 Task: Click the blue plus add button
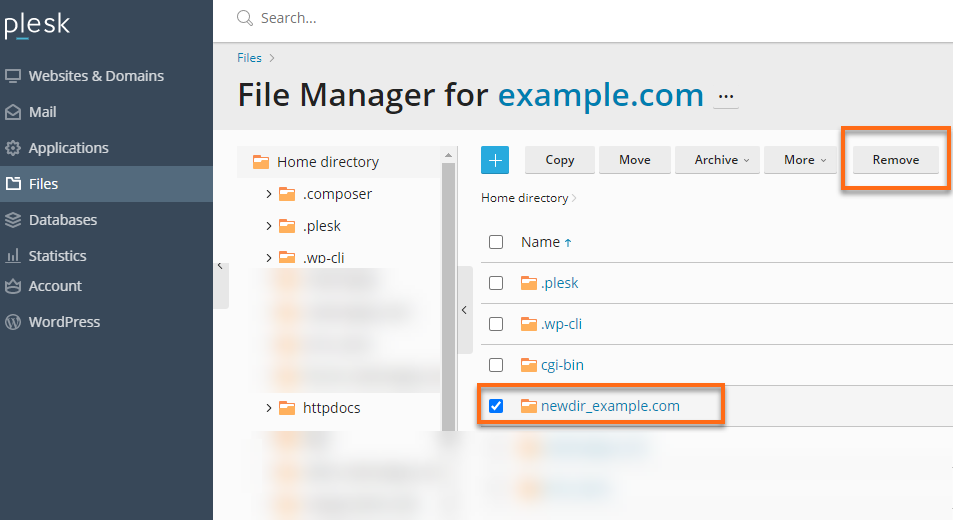point(495,160)
